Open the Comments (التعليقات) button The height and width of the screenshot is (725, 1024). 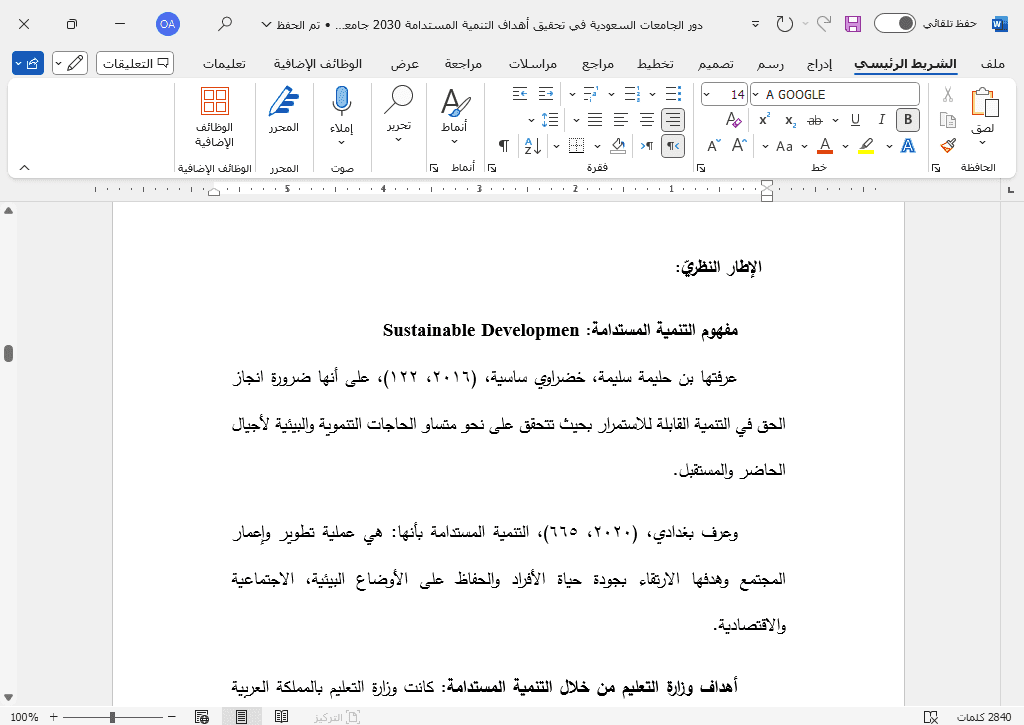(135, 63)
